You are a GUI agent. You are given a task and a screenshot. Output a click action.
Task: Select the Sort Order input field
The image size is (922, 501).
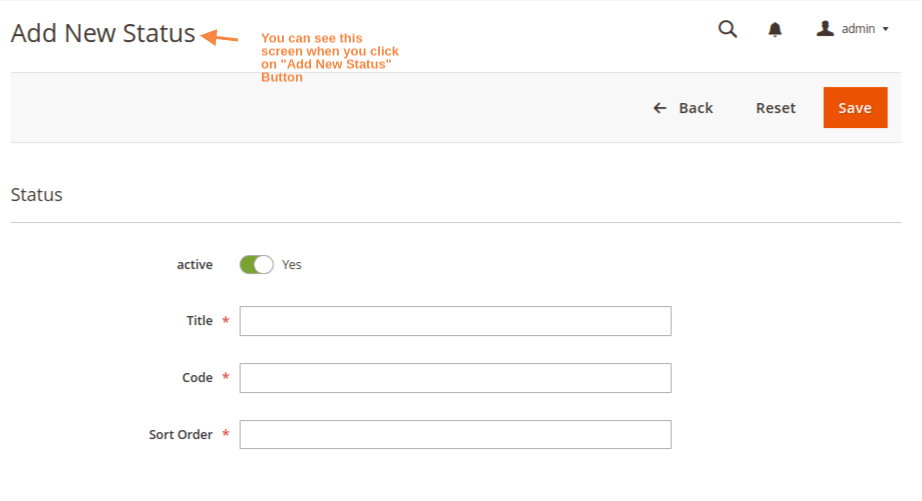point(455,435)
